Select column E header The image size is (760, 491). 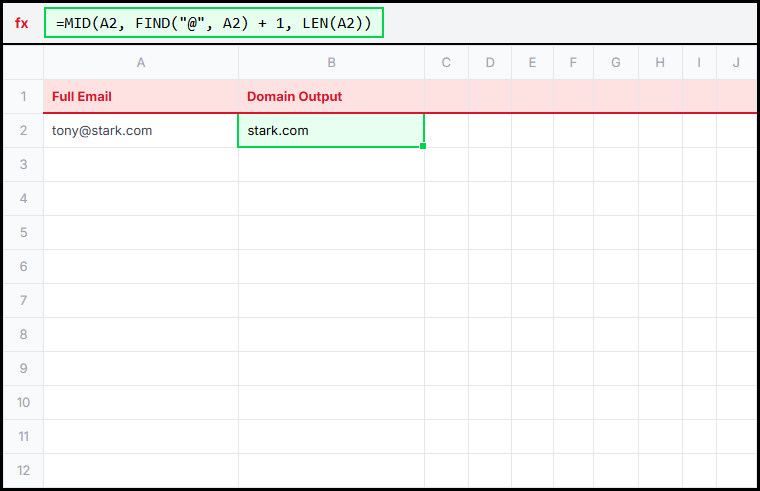tap(532, 63)
